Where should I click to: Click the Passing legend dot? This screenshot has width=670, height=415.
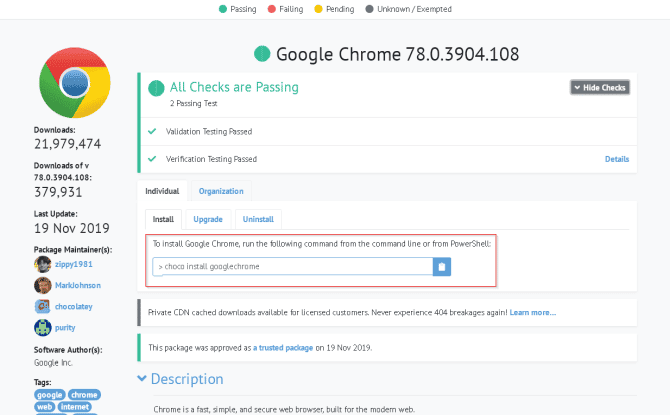pyautogui.click(x=223, y=9)
